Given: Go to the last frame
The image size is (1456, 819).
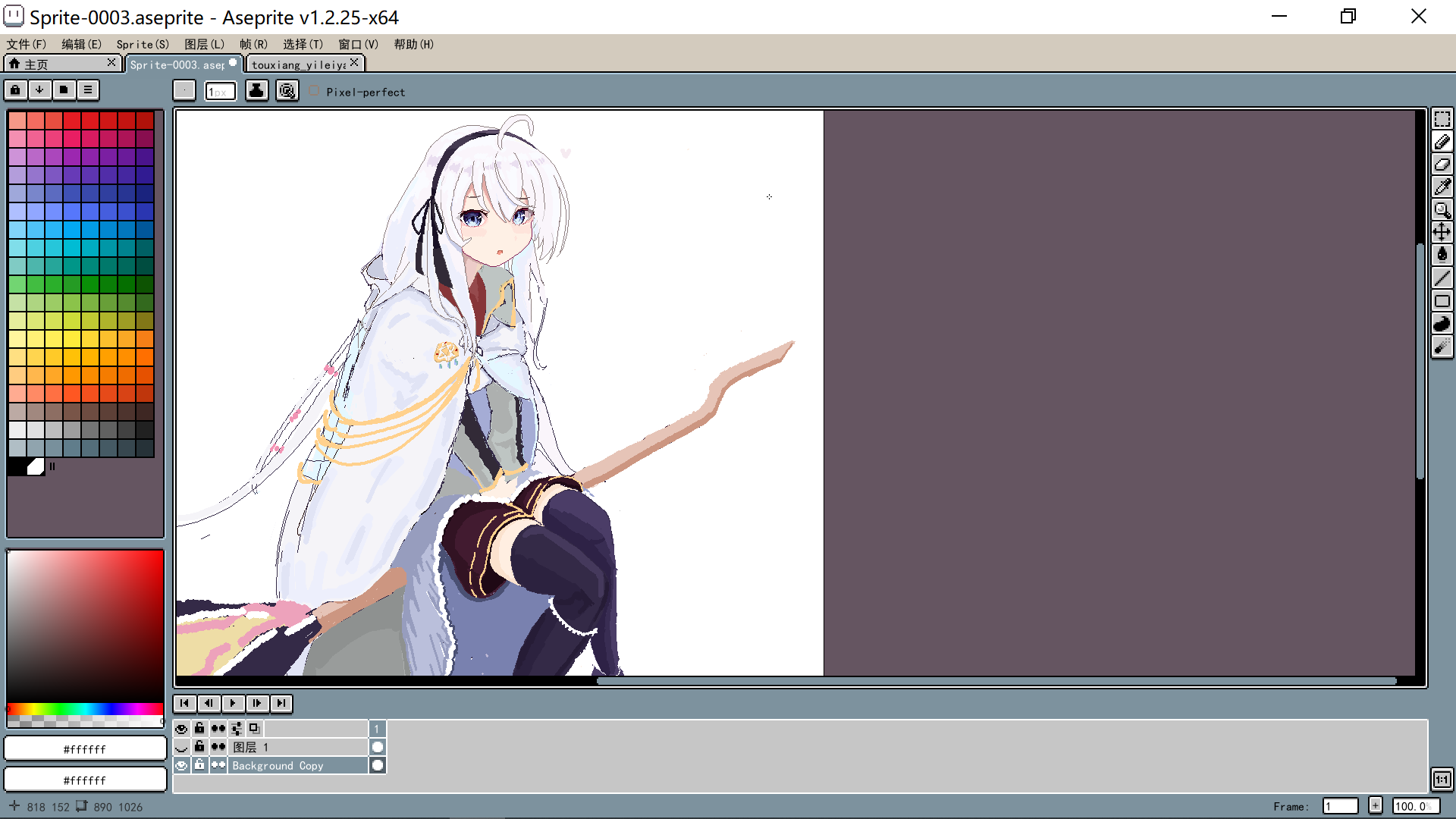Looking at the screenshot, I should [x=281, y=704].
